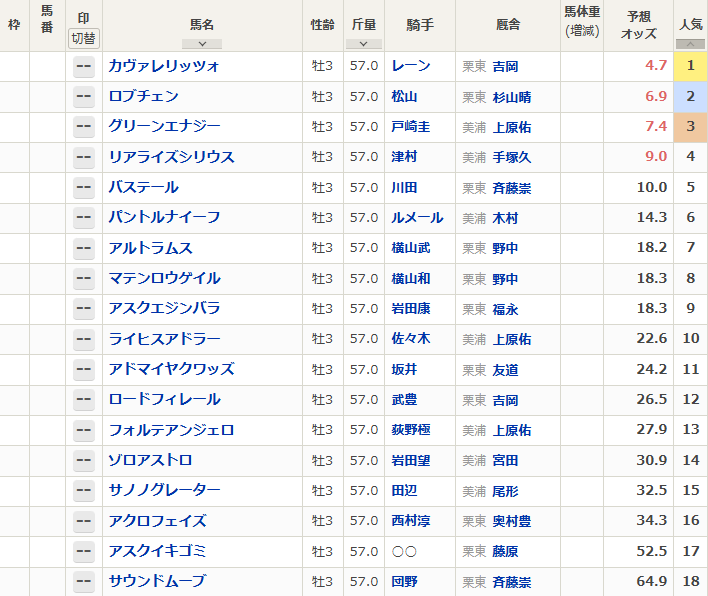This screenshot has width=708, height=596.
Task: Open jockey 武豊 profile link
Action: [404, 400]
